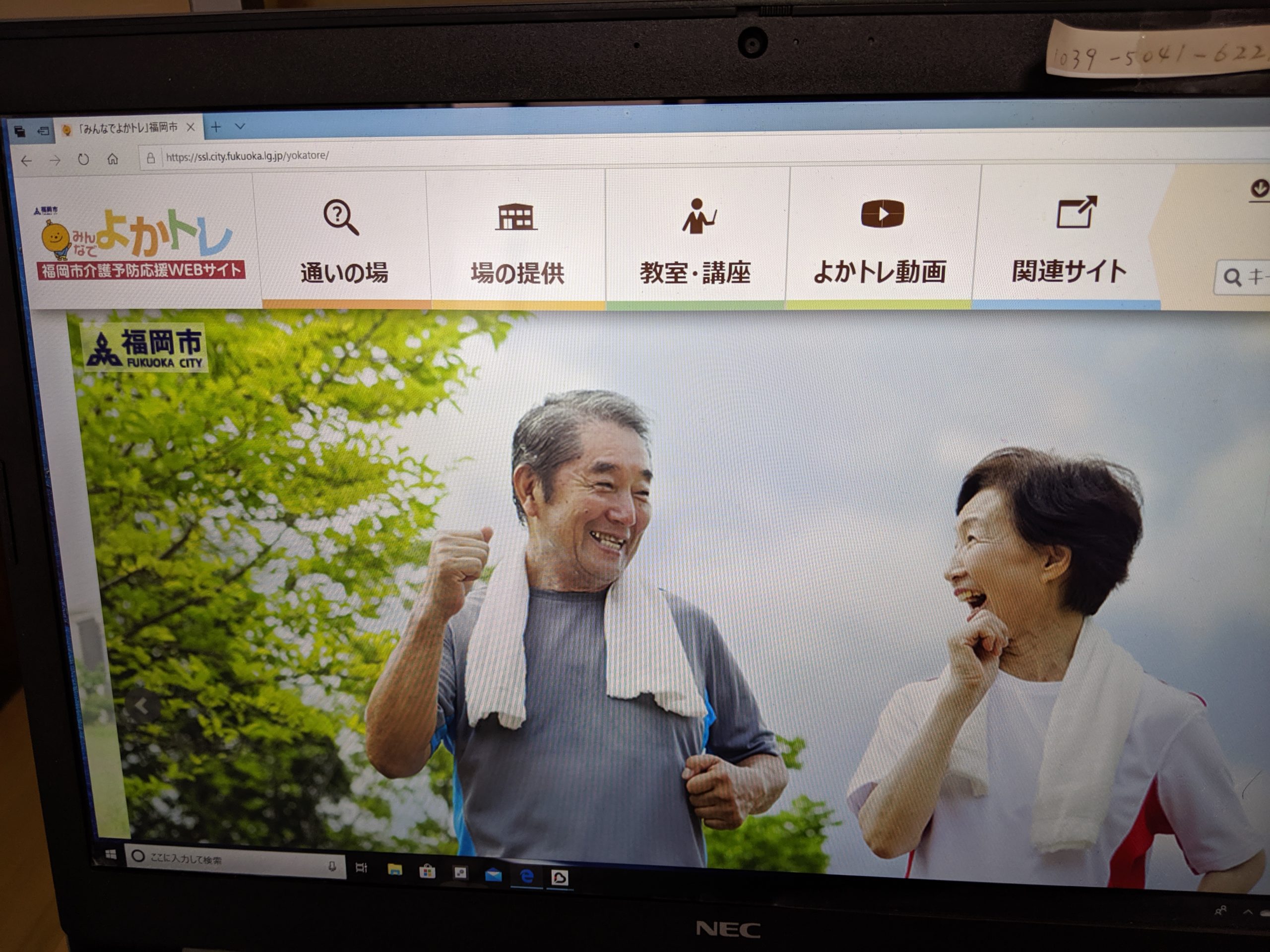
Task: Close the みんなでよかトレ tab
Action: click(191, 127)
